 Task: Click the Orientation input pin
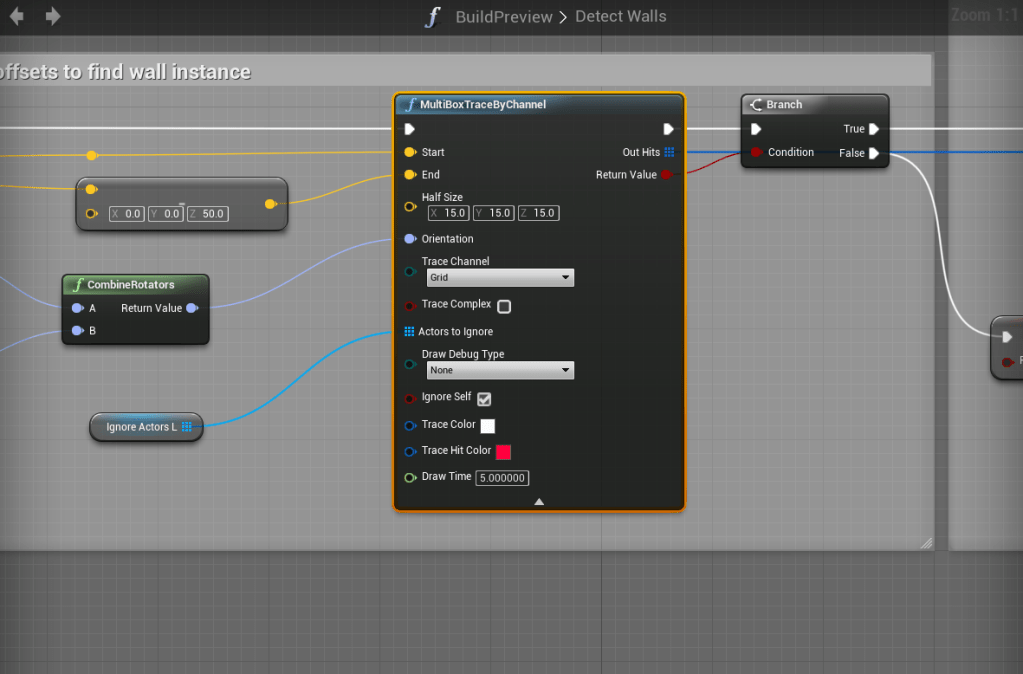click(x=409, y=239)
